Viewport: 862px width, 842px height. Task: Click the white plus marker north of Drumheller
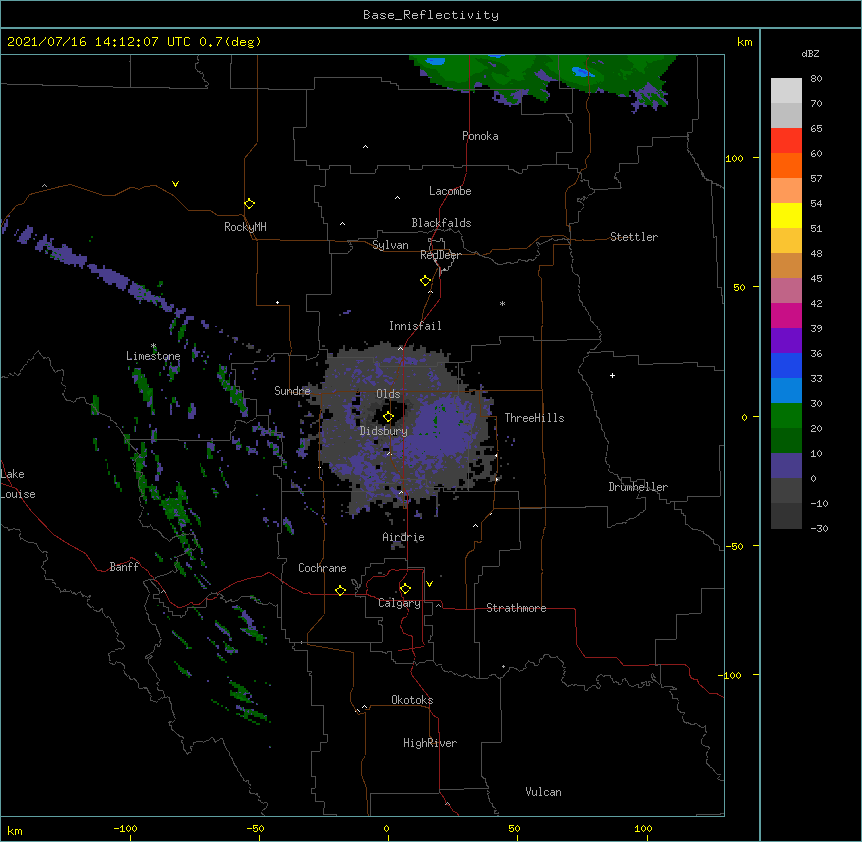pyautogui.click(x=612, y=375)
